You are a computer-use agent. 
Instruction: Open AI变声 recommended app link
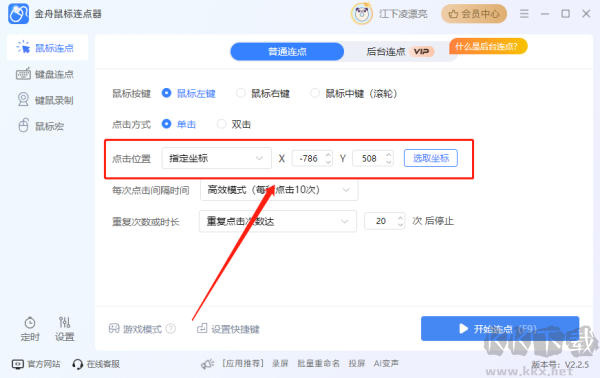(386, 363)
